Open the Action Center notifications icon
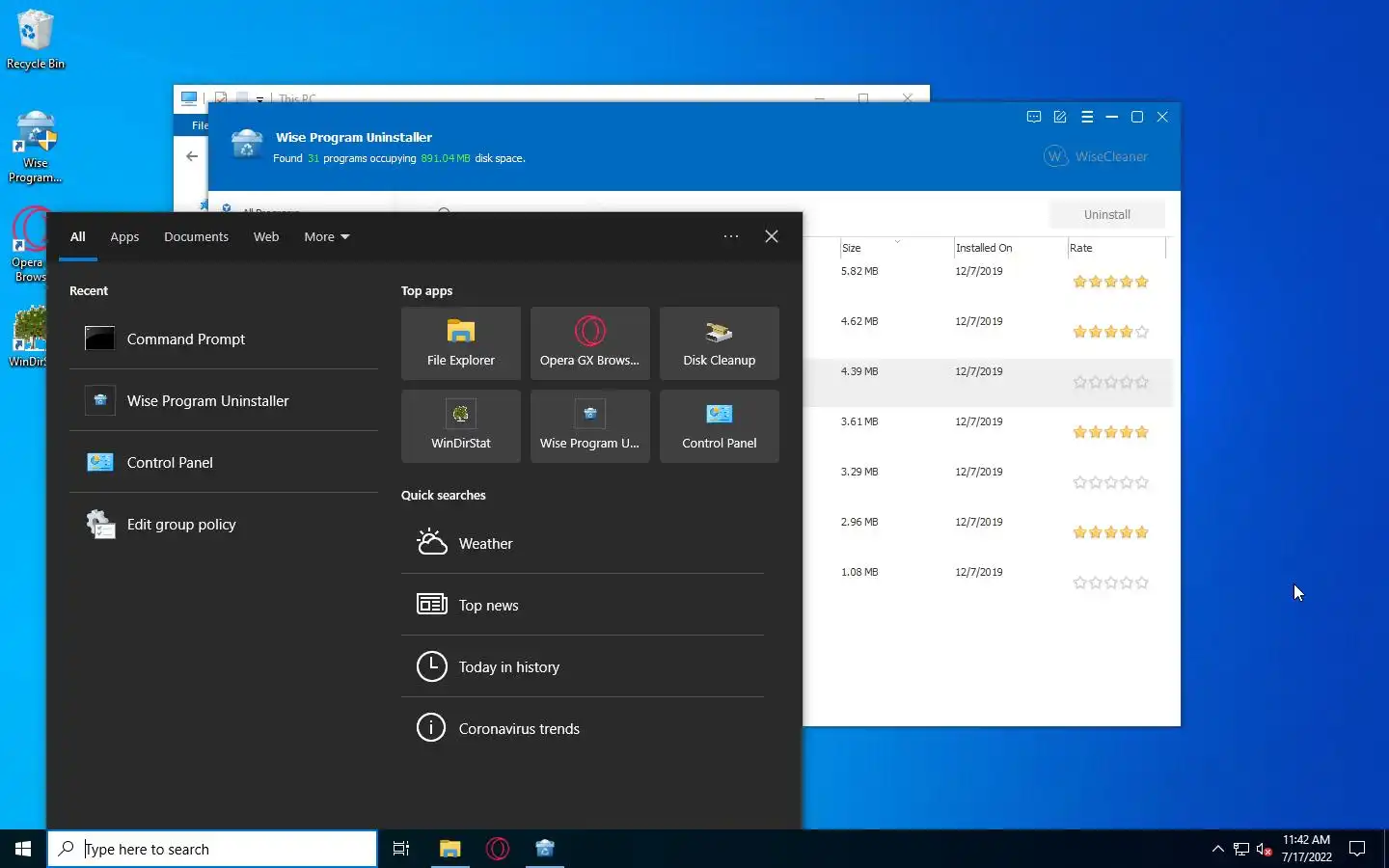The image size is (1389, 868). (x=1357, y=849)
